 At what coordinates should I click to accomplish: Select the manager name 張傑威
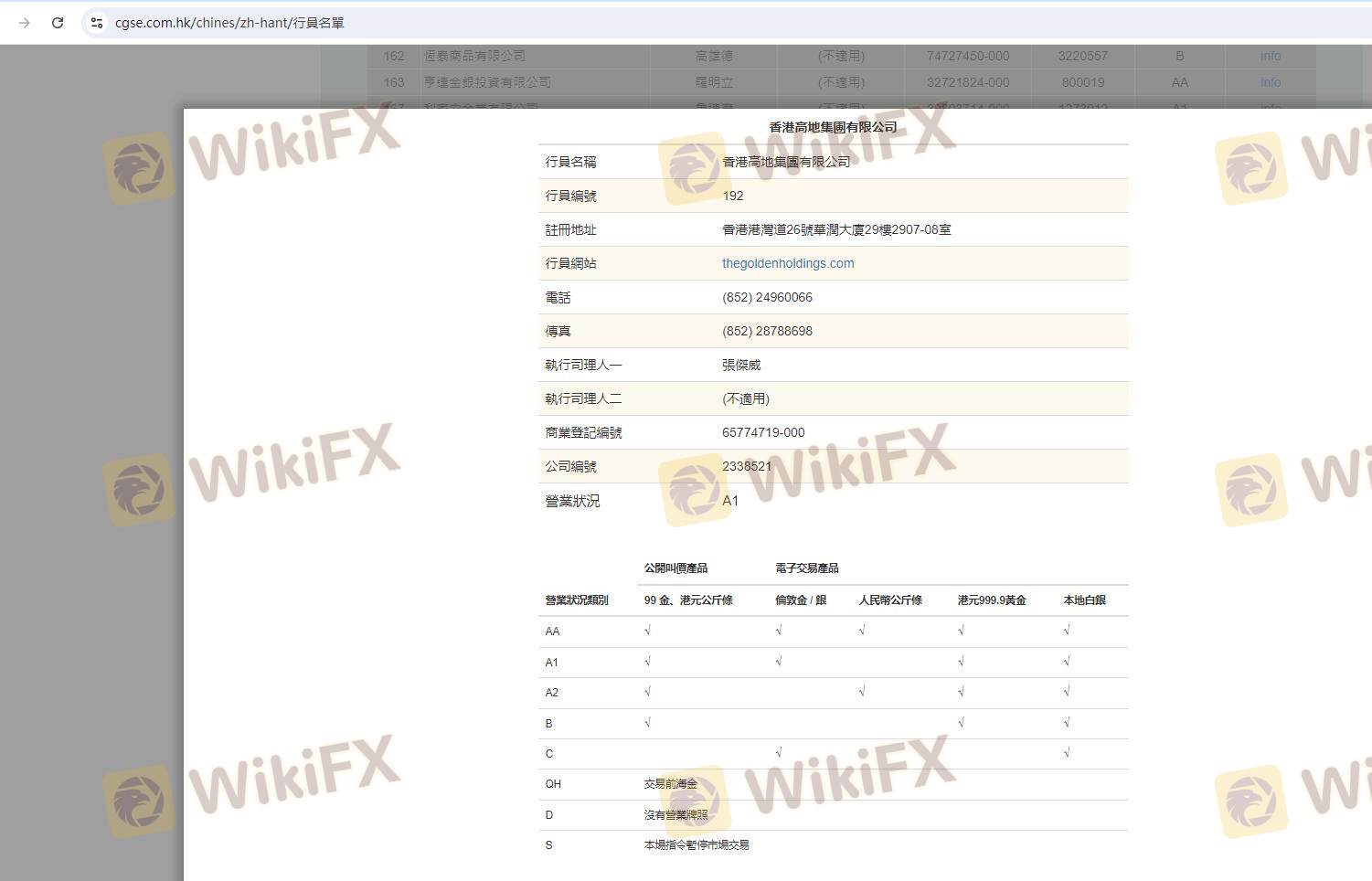(741, 365)
